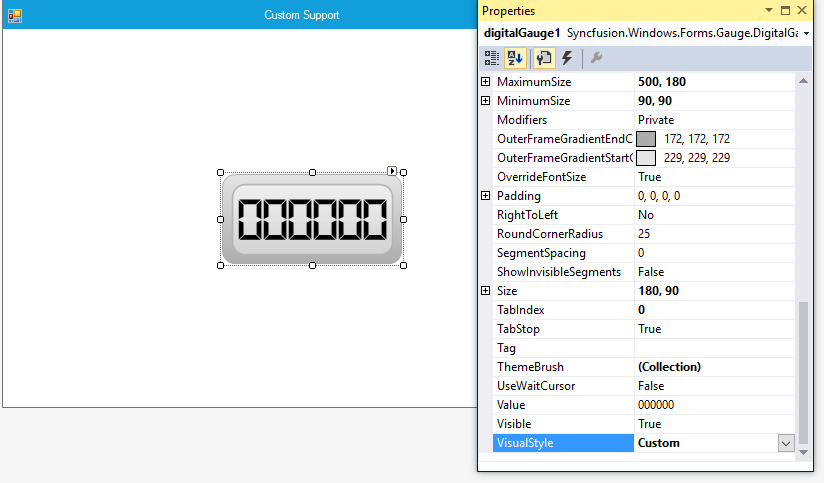Viewport: 824px width, 483px height.
Task: Click the Value field showing 000000
Action: 714,405
